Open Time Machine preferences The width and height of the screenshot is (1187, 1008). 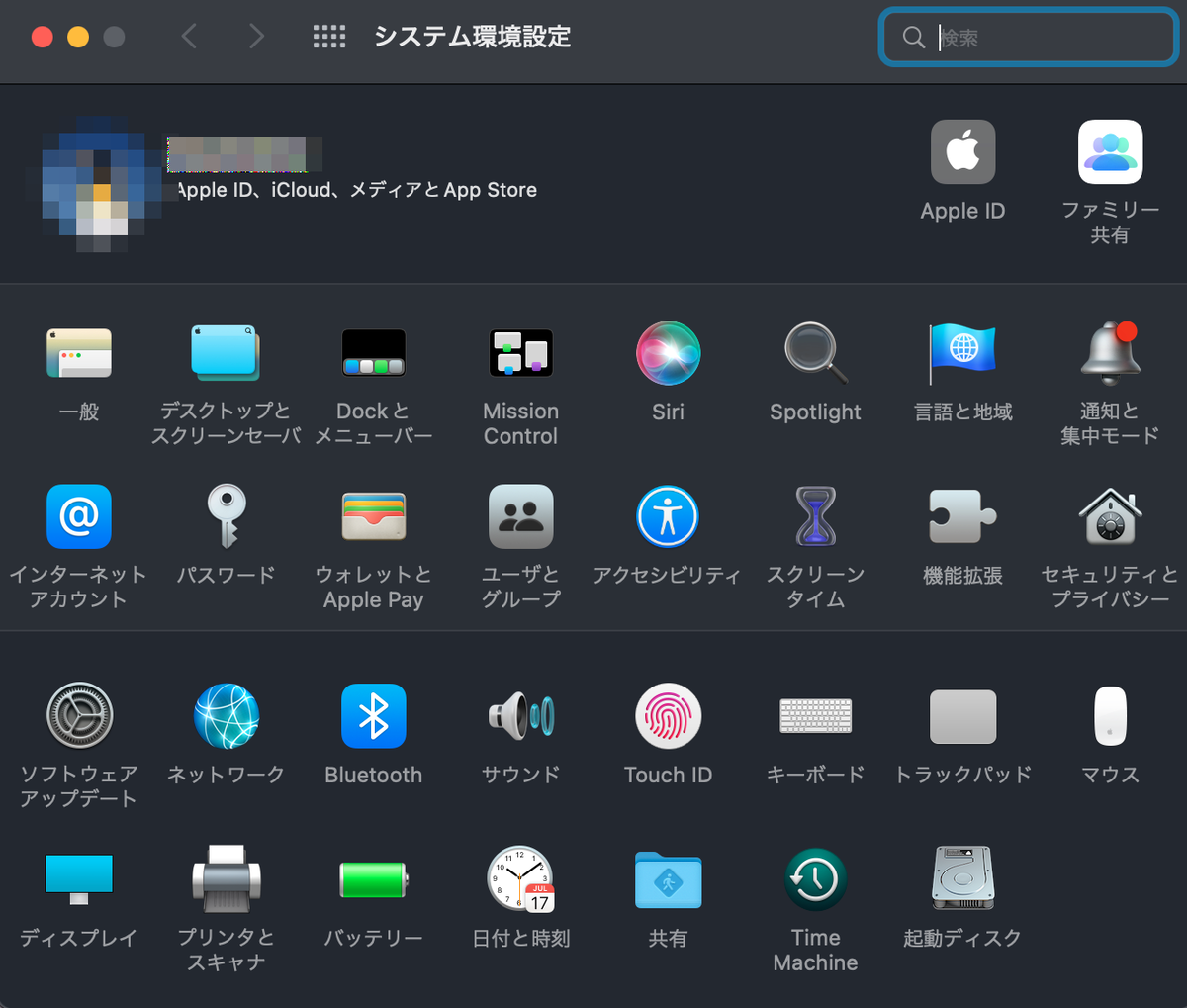[x=815, y=878]
